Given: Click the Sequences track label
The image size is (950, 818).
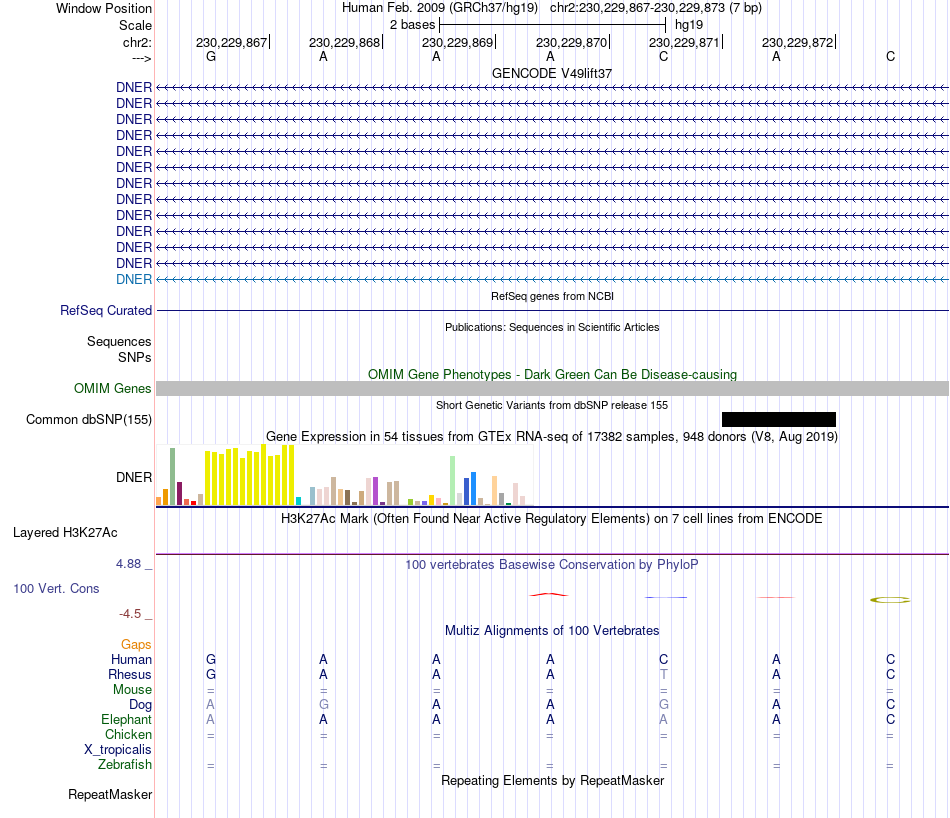Looking at the screenshot, I should [x=119, y=341].
